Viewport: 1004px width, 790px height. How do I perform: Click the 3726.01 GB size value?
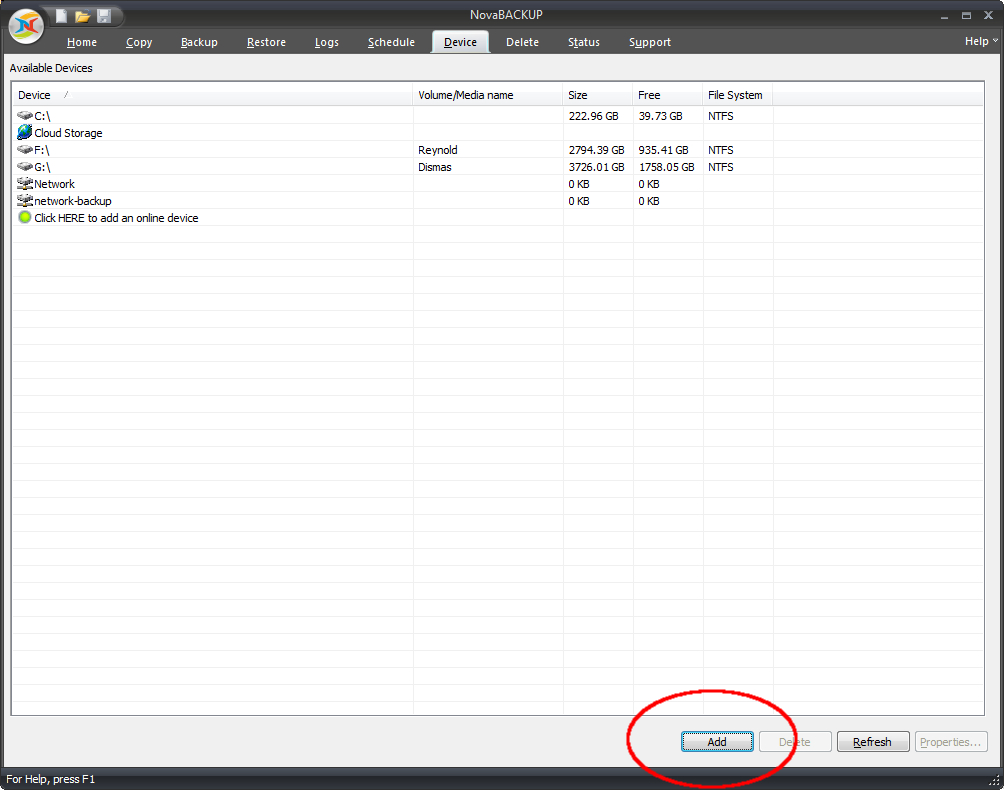pyautogui.click(x=596, y=167)
